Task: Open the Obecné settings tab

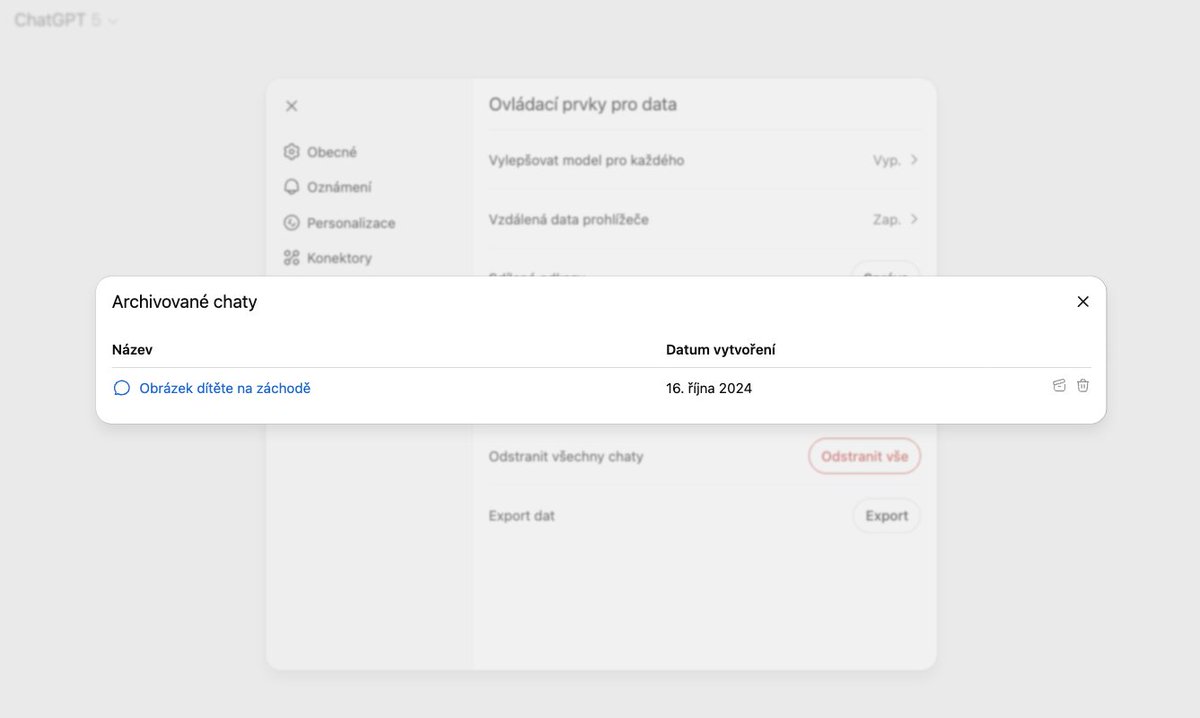Action: (x=320, y=152)
